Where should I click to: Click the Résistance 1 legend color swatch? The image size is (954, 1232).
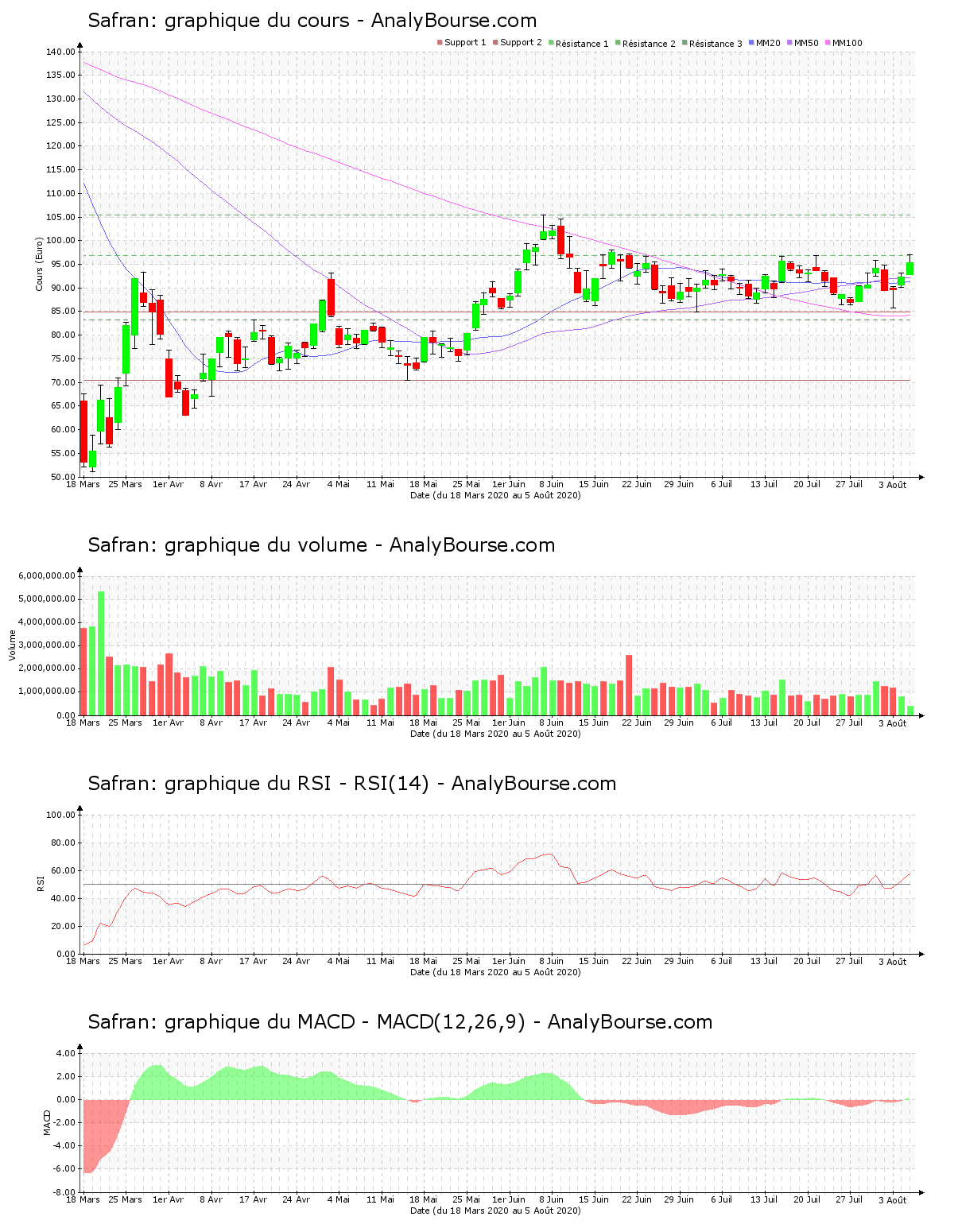click(551, 43)
